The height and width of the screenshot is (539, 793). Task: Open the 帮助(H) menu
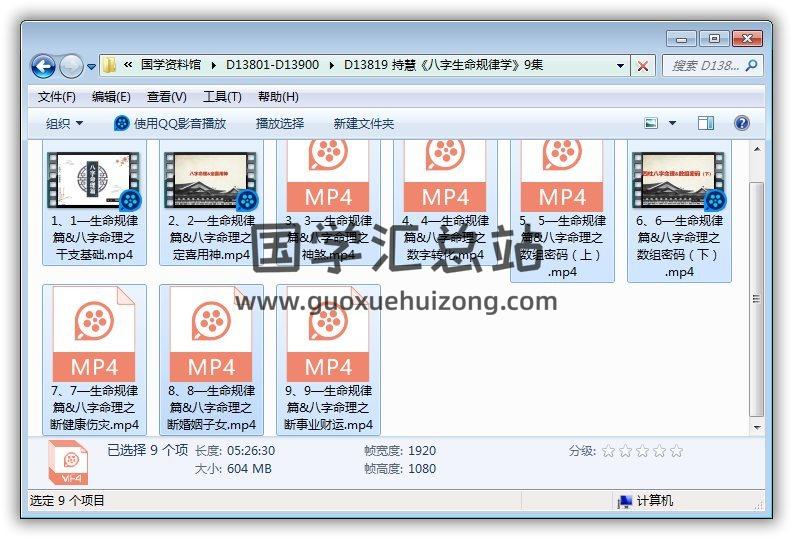tap(278, 97)
